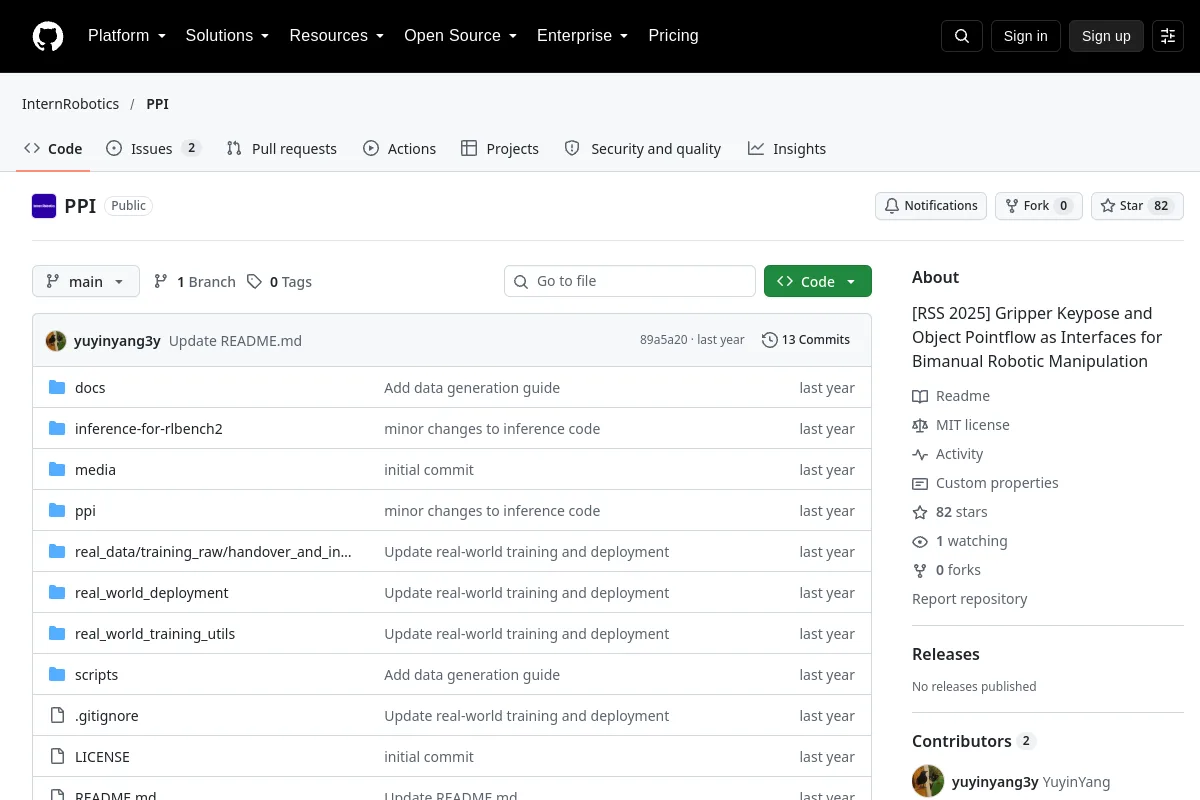
Task: Click the ppi folder icon
Action: pyautogui.click(x=57, y=511)
